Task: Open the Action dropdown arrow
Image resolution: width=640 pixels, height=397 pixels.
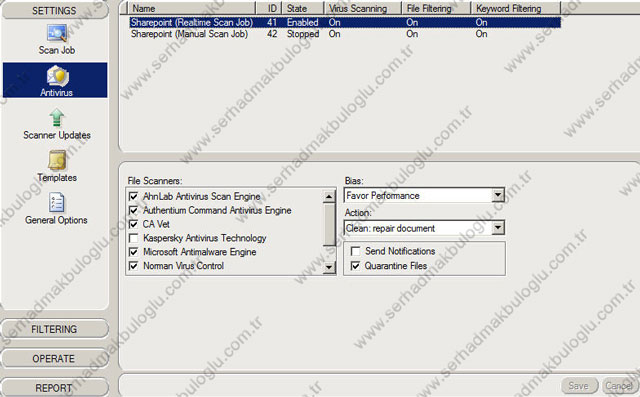Action: click(498, 228)
